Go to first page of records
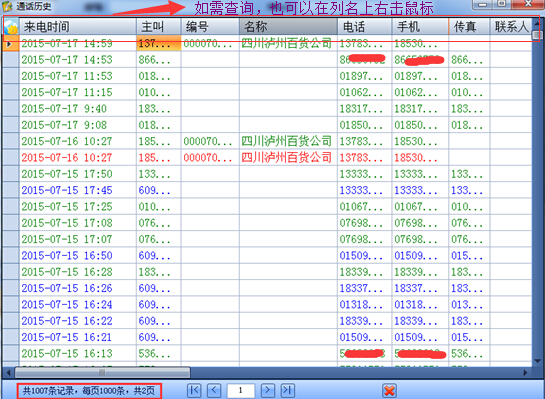Viewport: 545px width, 399px height. pos(194,390)
